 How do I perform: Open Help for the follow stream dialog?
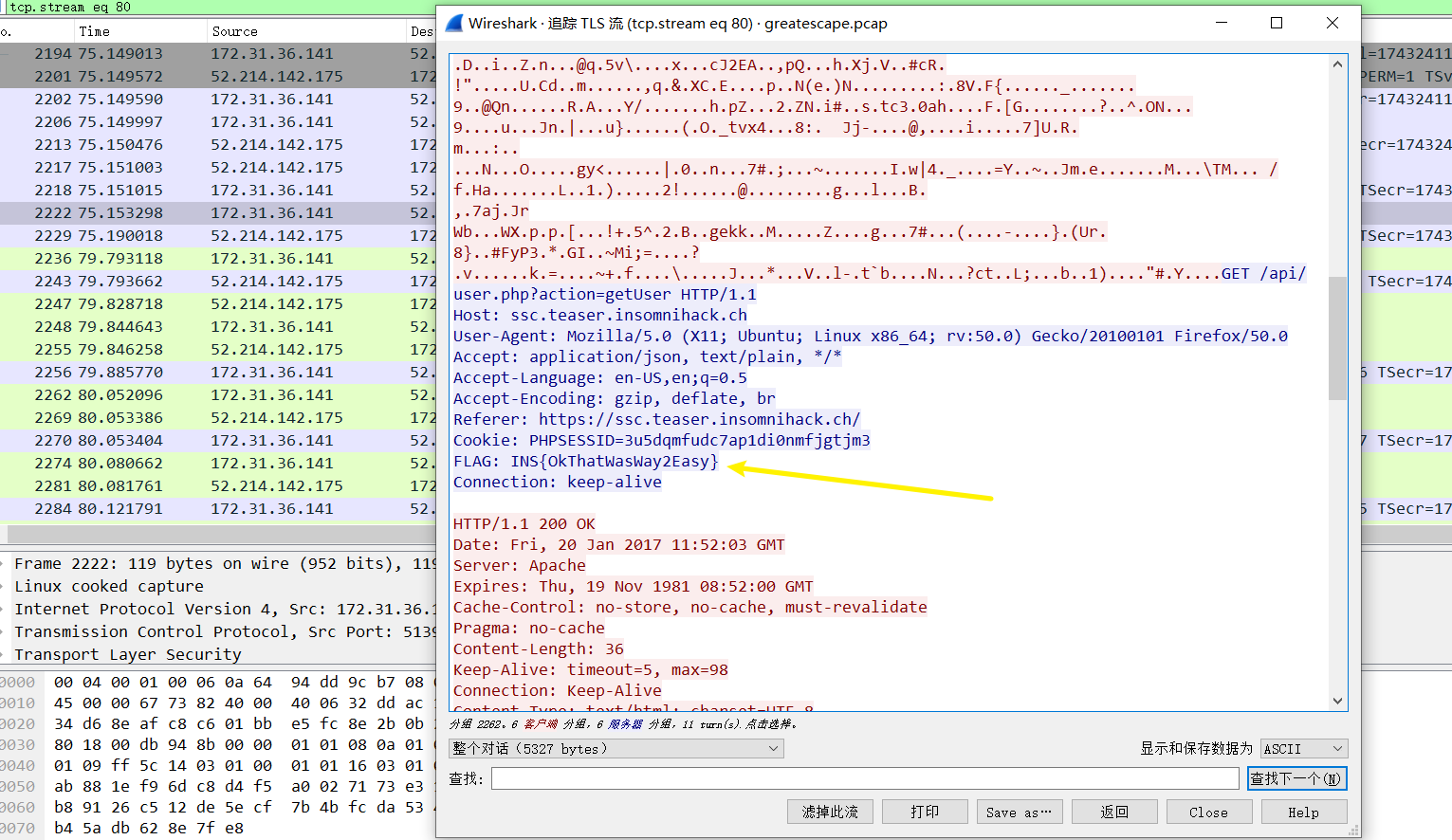pyautogui.click(x=1304, y=812)
